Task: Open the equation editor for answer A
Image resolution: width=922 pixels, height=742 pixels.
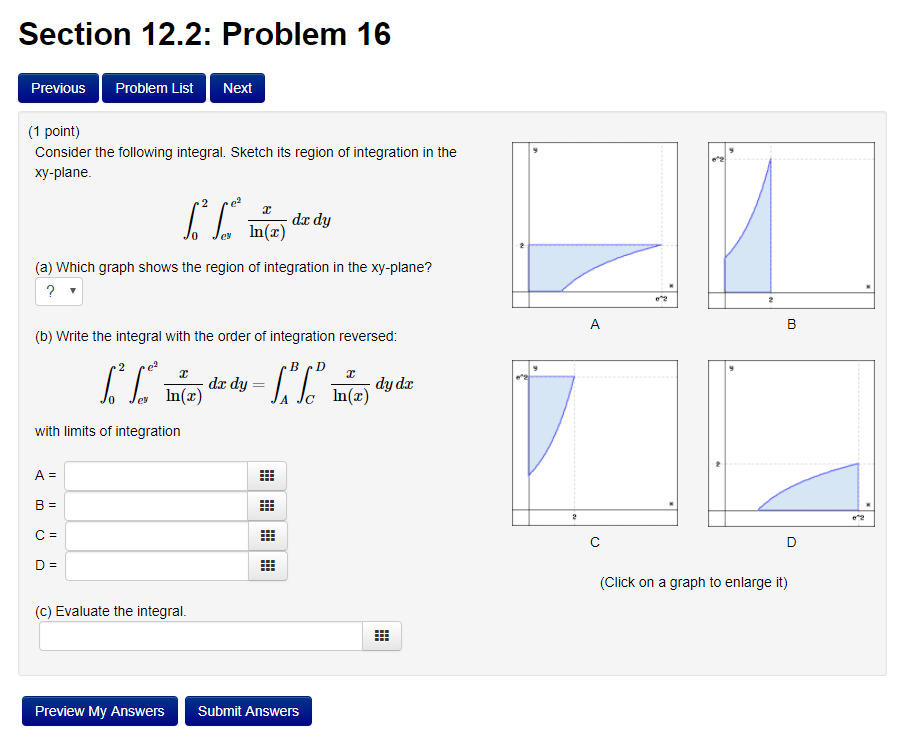Action: [x=267, y=475]
